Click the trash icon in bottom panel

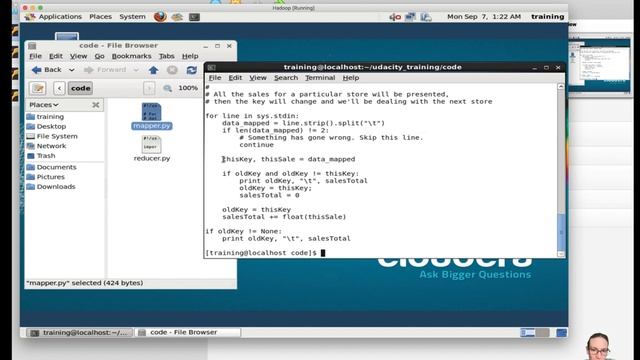click(562, 333)
